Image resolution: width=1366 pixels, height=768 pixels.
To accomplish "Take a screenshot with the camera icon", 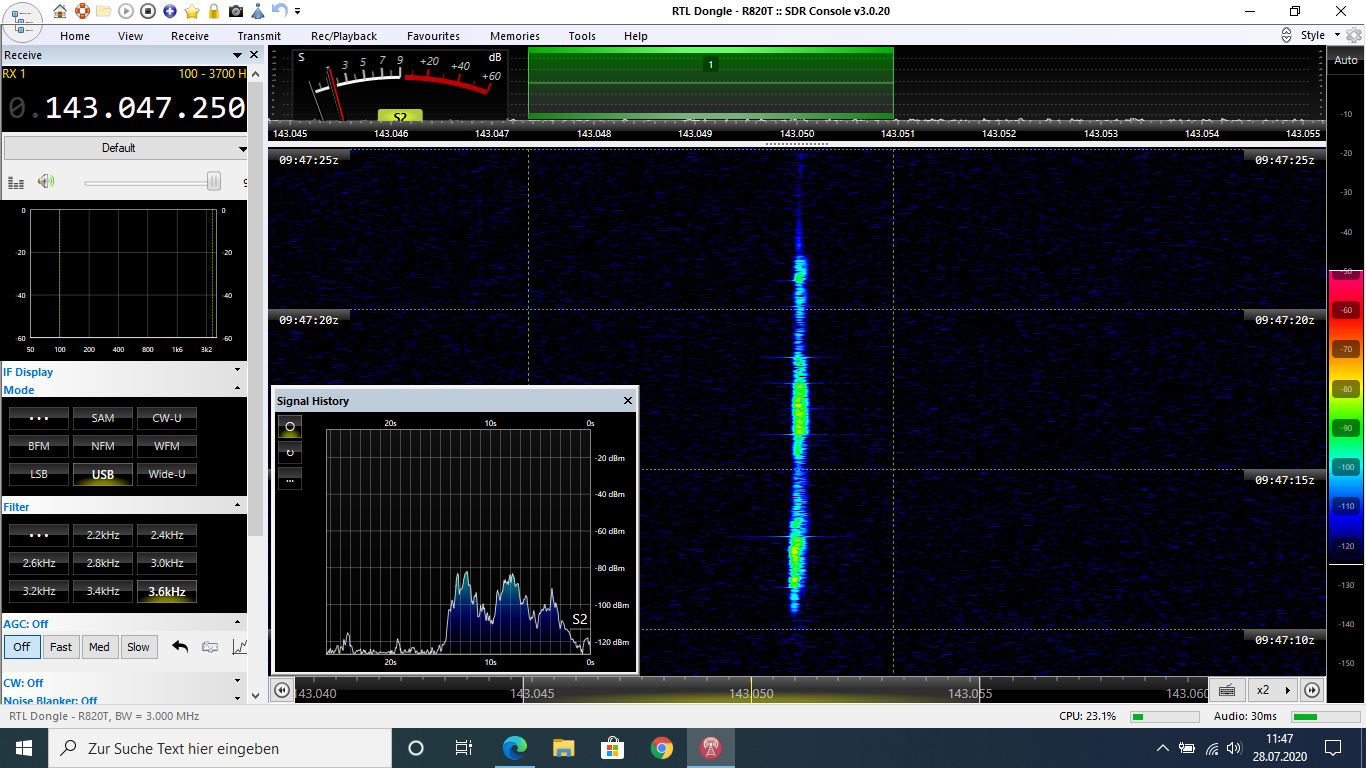I will (235, 11).
